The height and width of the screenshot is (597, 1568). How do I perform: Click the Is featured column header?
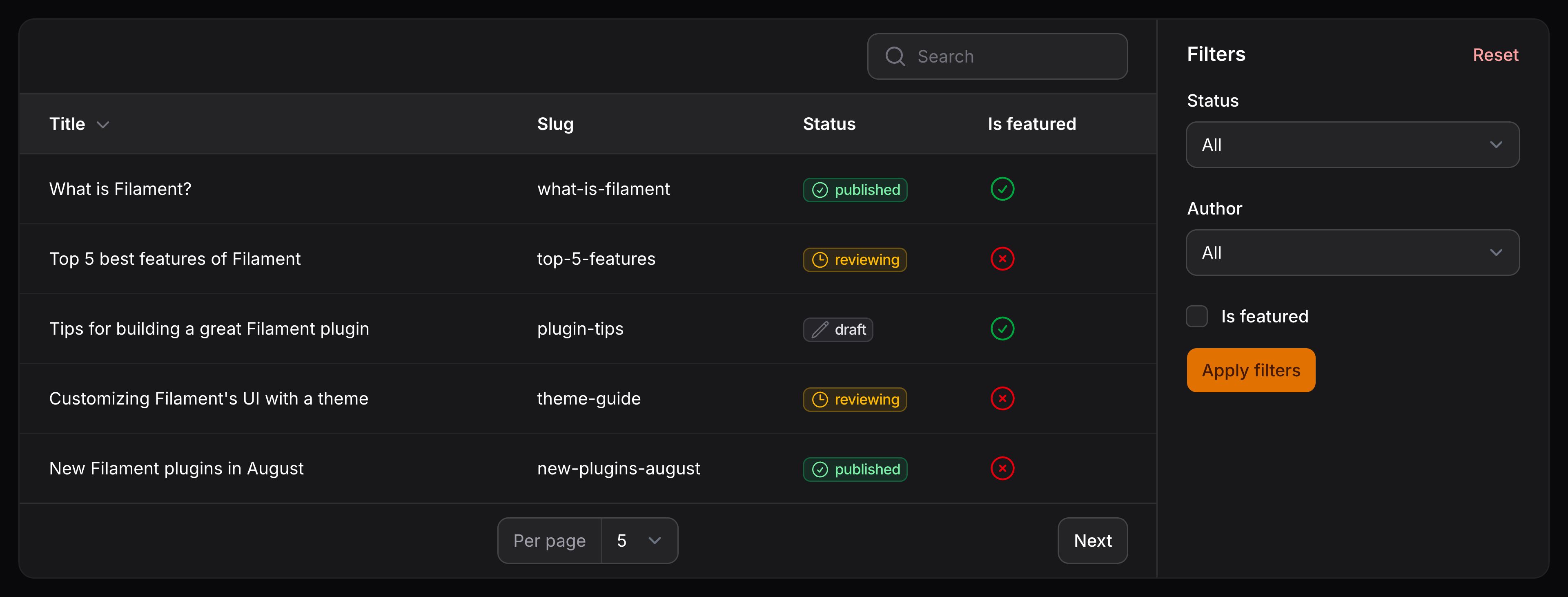tap(1032, 124)
